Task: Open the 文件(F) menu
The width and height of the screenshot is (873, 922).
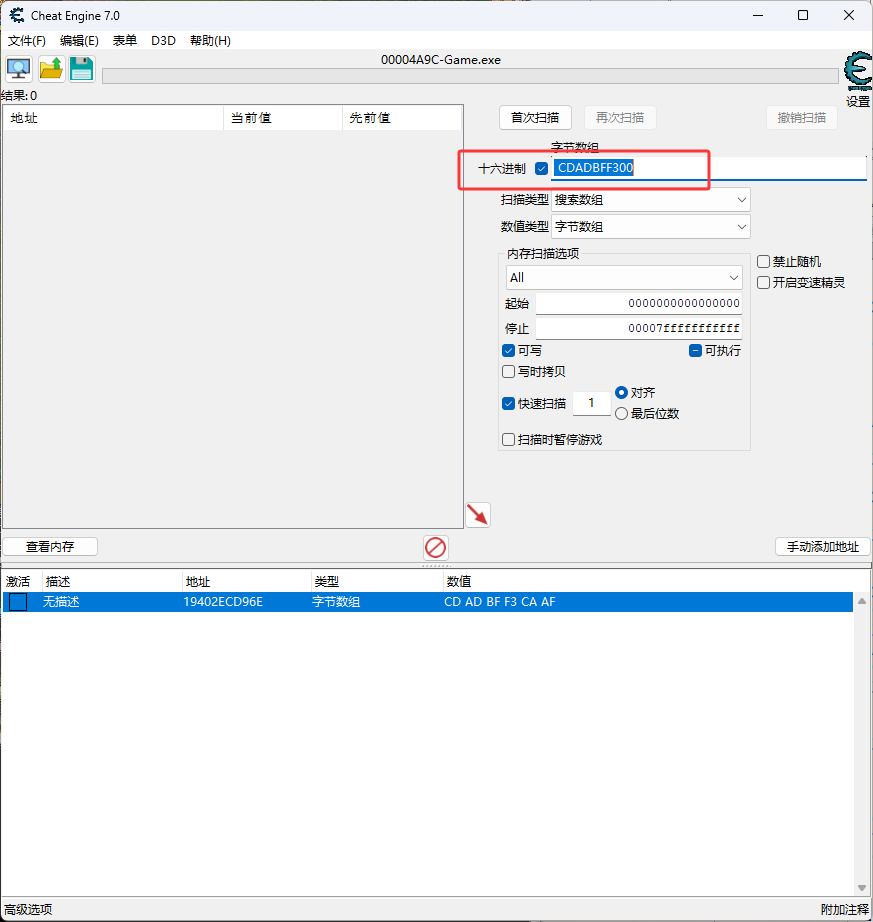Action: coord(26,41)
